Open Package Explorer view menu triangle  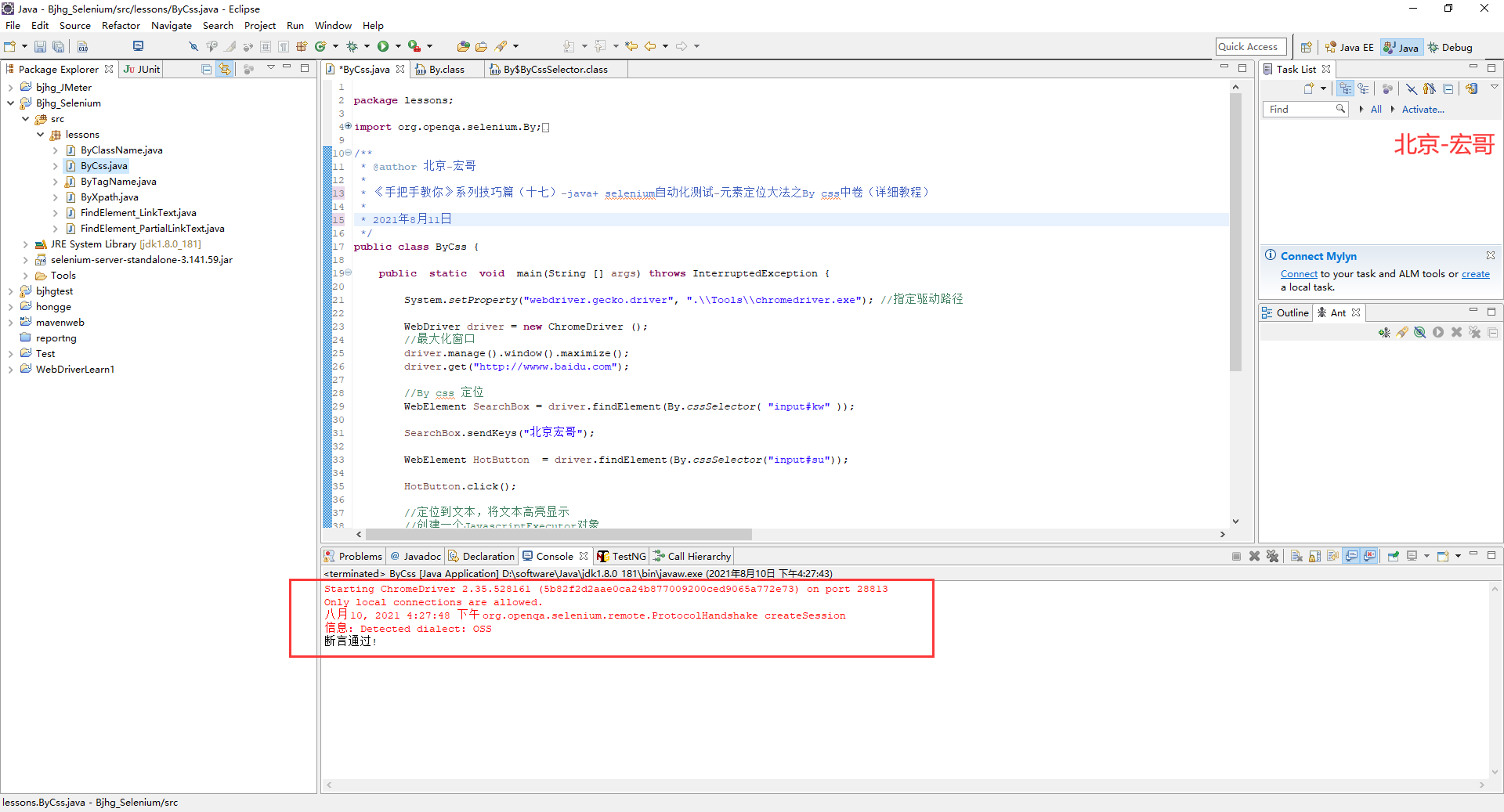[x=271, y=69]
